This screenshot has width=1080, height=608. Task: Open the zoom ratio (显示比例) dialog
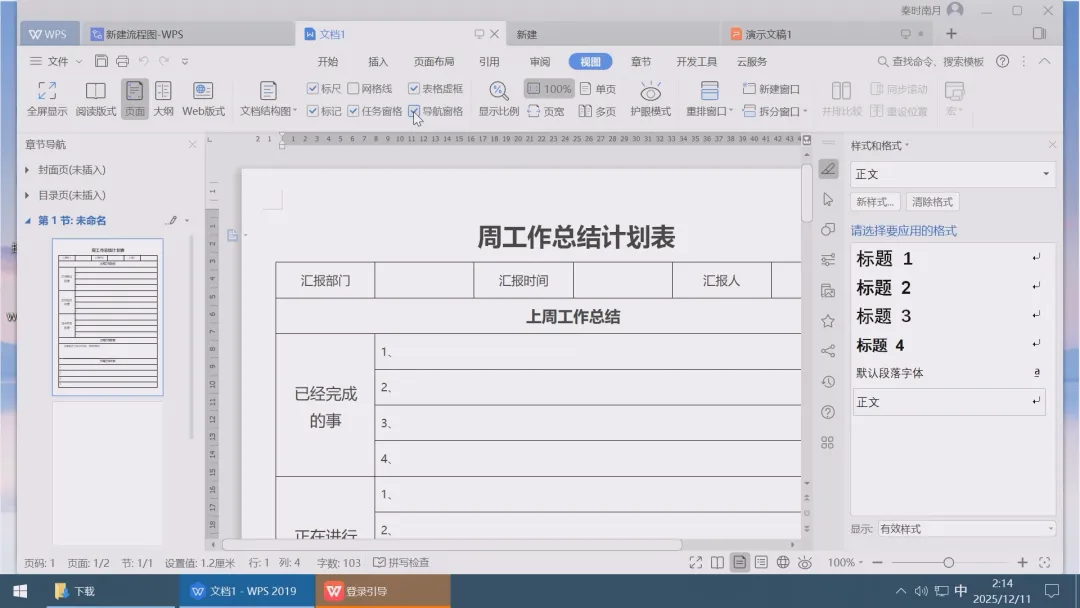pos(499,98)
